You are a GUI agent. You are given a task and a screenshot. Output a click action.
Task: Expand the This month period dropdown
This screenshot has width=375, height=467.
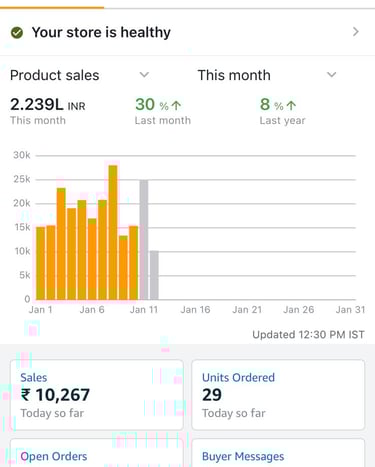pos(267,75)
